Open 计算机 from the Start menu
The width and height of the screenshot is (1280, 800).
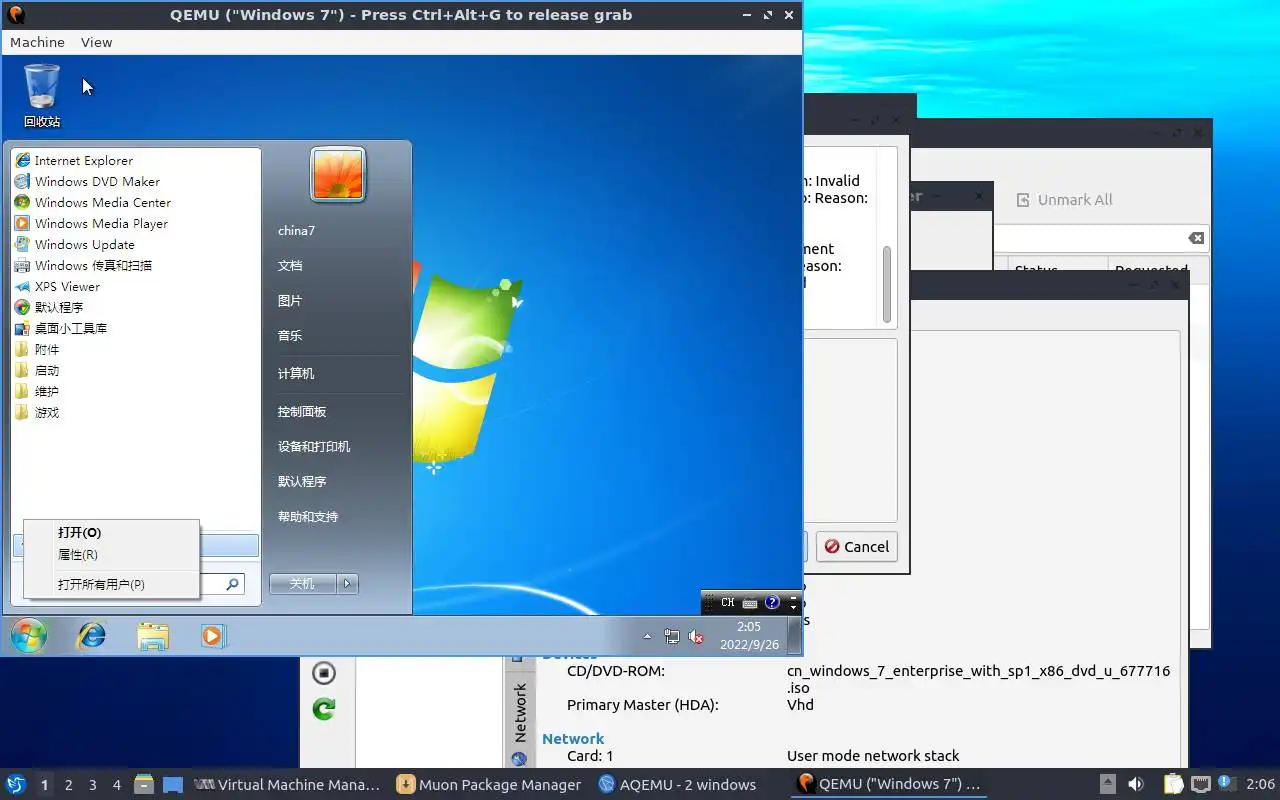click(296, 373)
